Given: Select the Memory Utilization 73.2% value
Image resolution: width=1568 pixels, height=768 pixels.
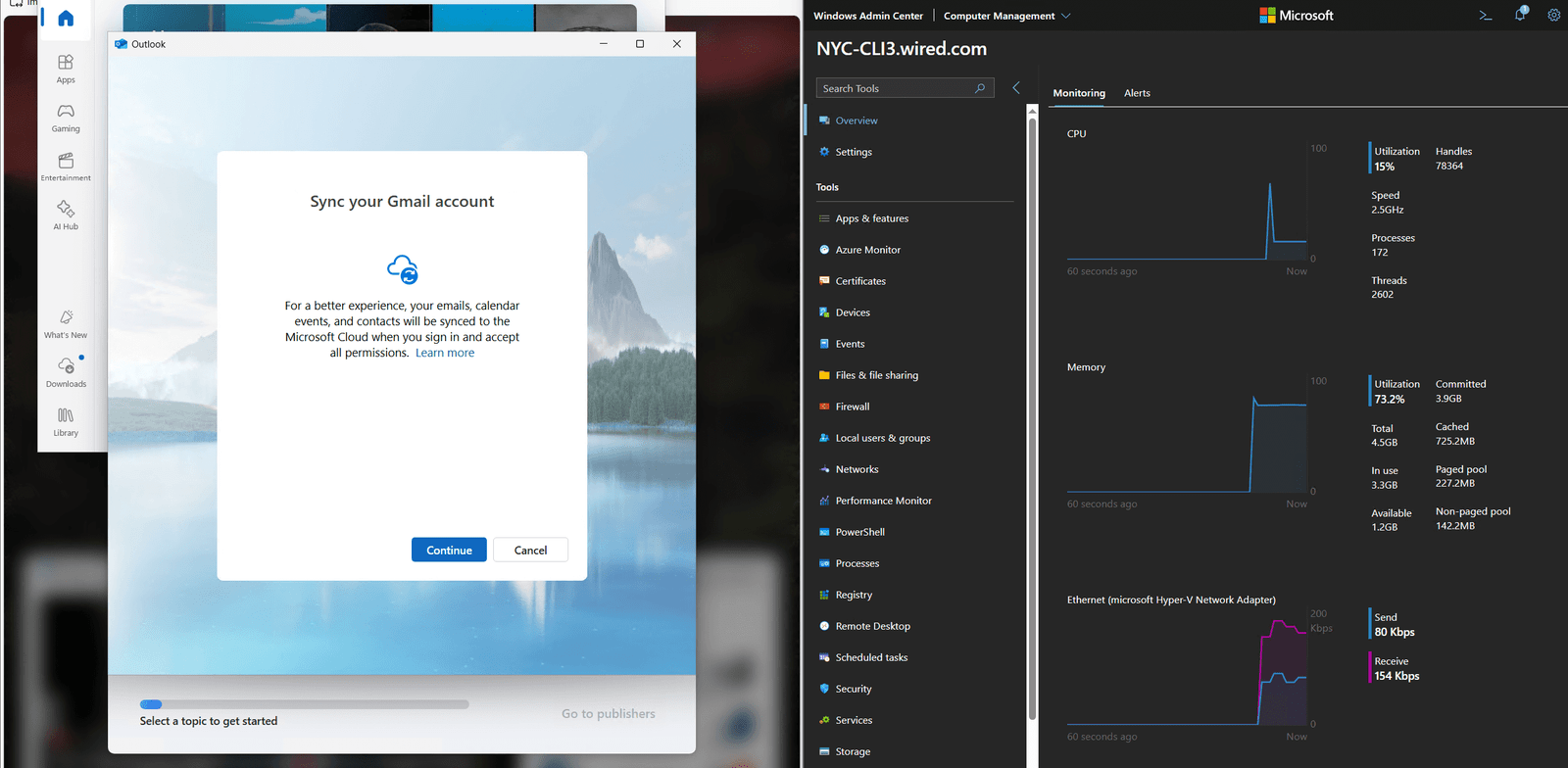Looking at the screenshot, I should [1390, 399].
